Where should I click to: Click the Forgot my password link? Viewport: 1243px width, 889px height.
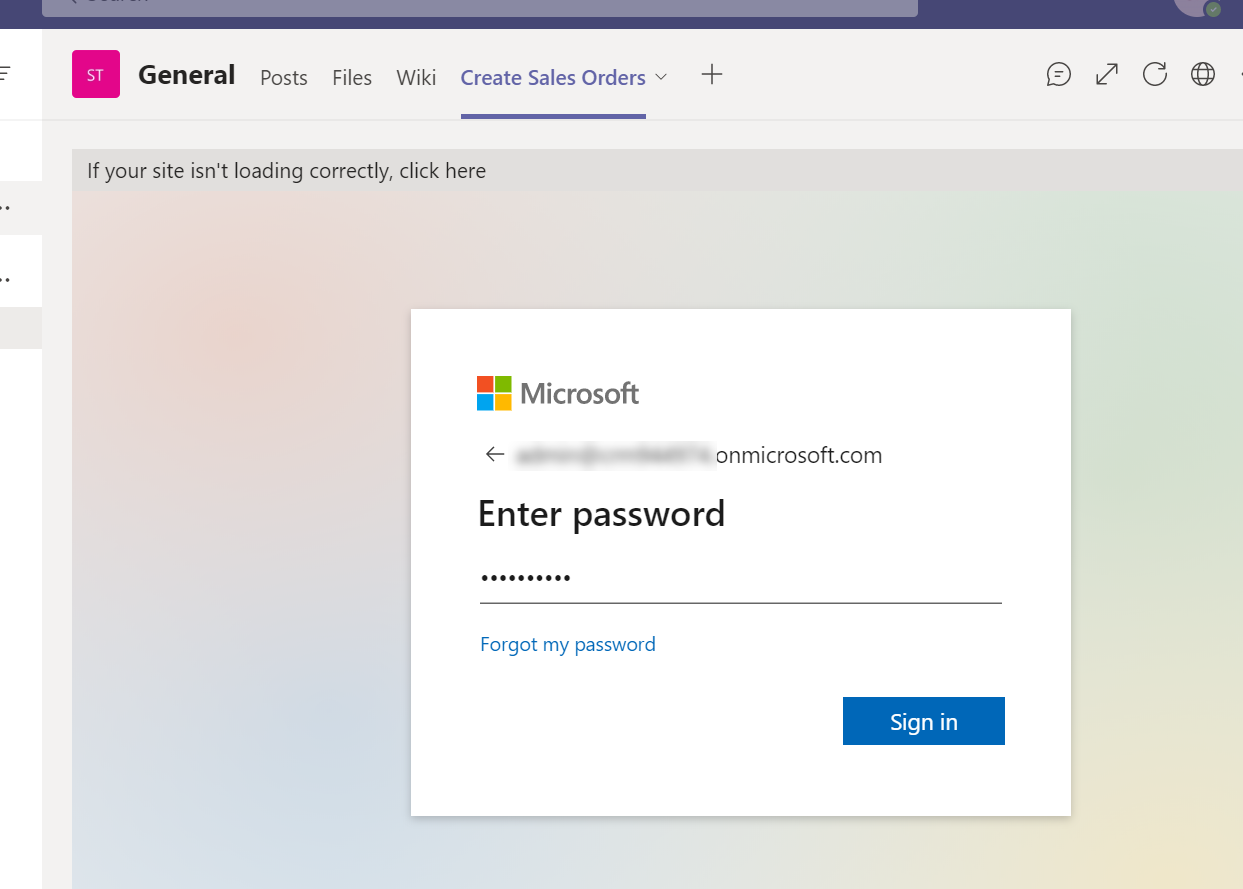click(568, 644)
